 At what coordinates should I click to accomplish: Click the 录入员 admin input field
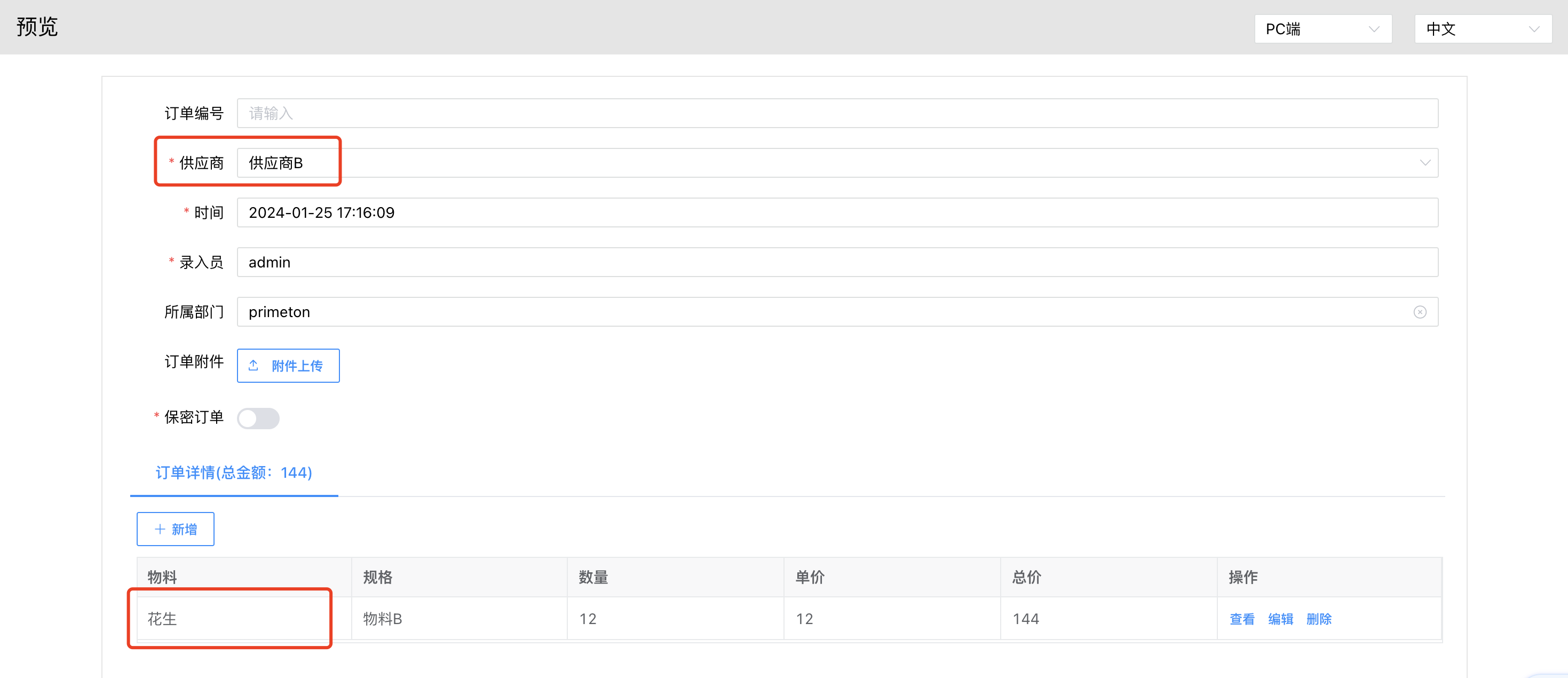click(837, 262)
